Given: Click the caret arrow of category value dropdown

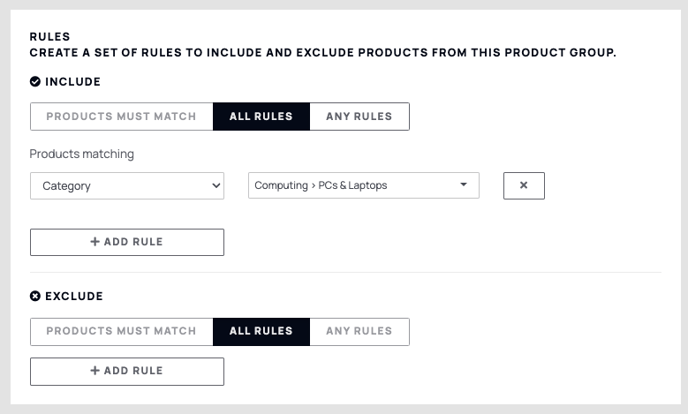Looking at the screenshot, I should (463, 185).
